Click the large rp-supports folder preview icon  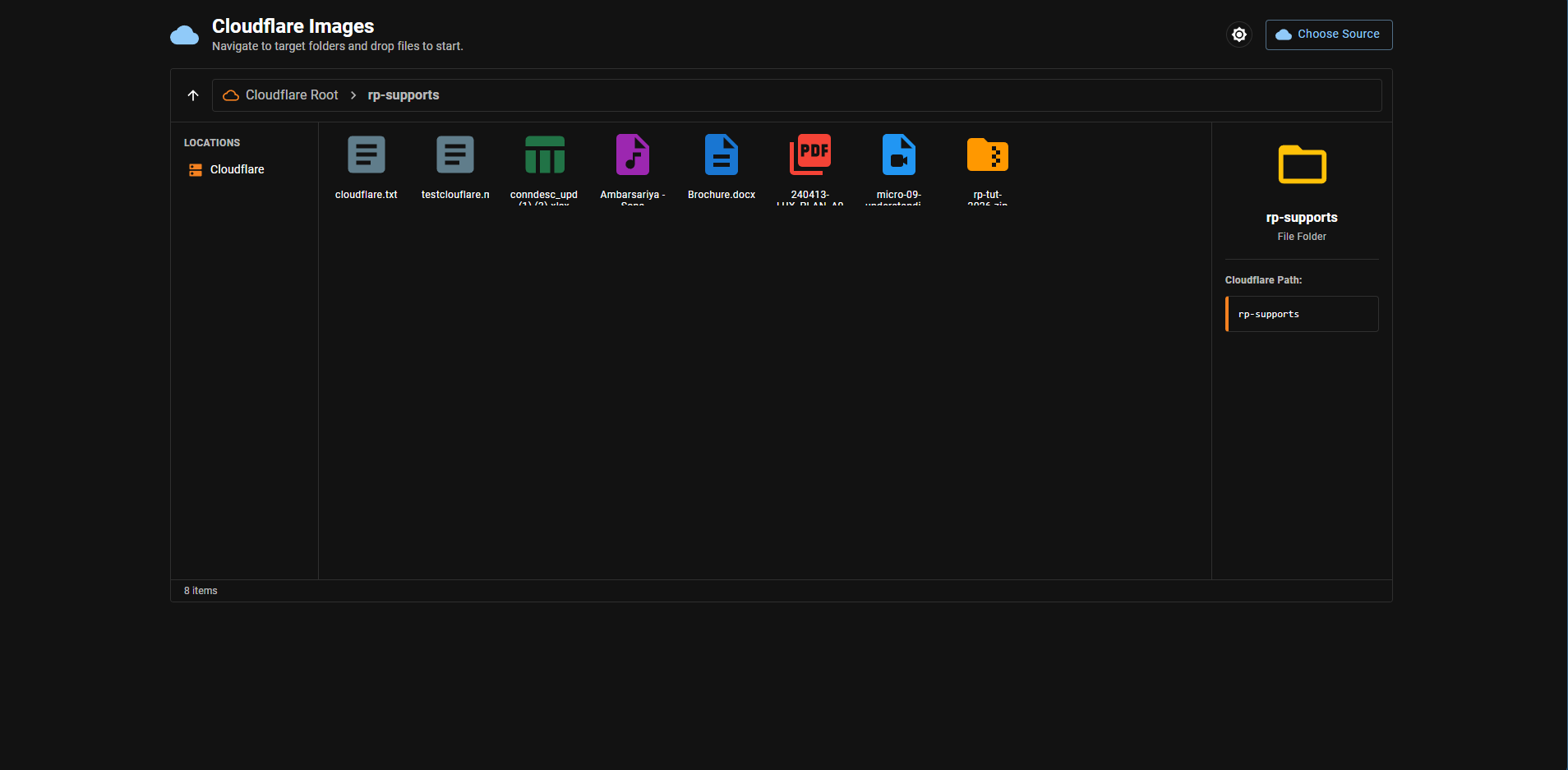click(x=1303, y=164)
